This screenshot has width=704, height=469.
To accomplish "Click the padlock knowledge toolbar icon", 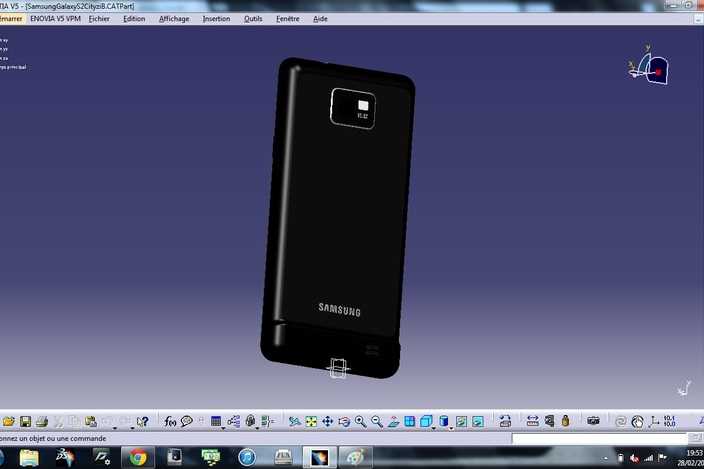I will (251, 421).
